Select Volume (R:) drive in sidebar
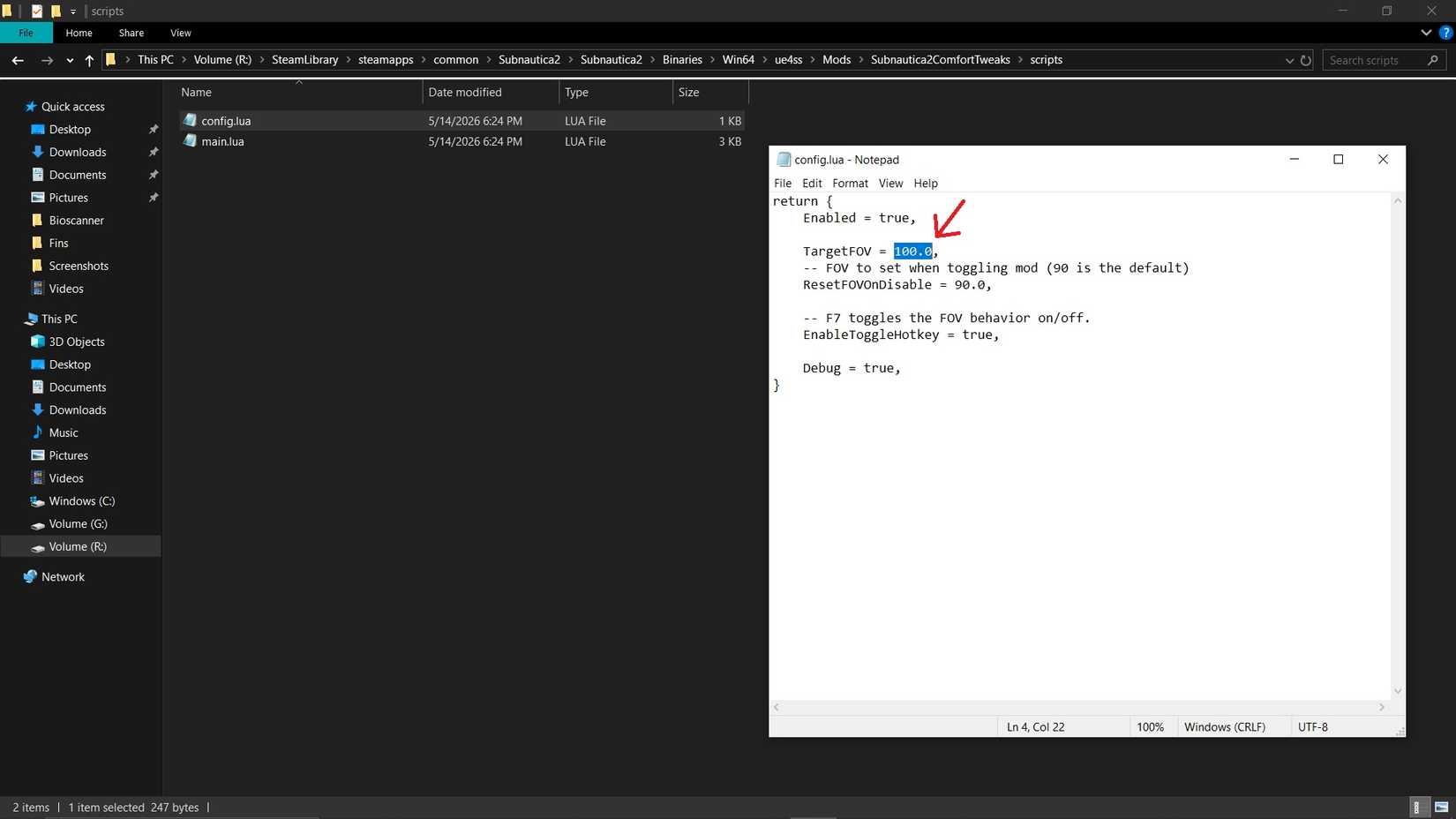 click(x=78, y=547)
